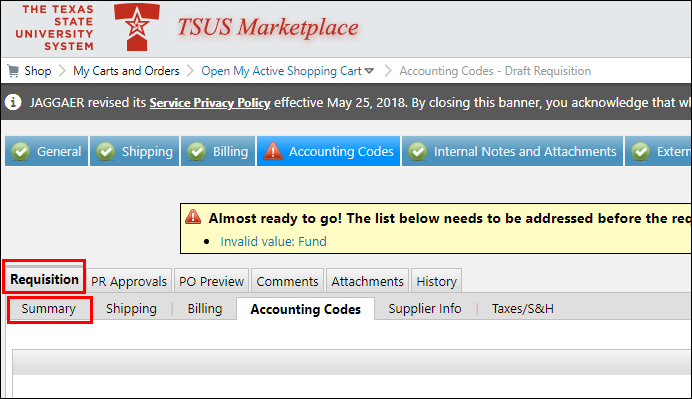Click the green checkmark on Internal Notes and Attachments
Screen dimensions: 692x399
click(x=417, y=151)
